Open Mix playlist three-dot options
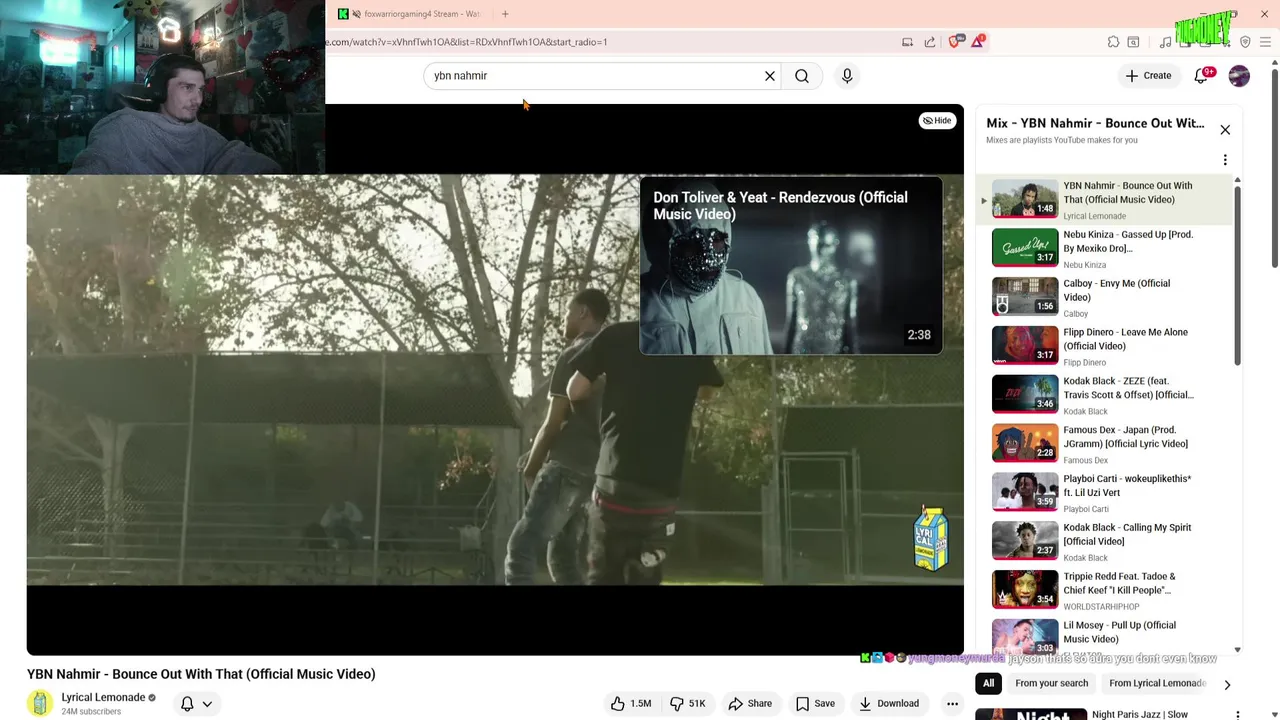The image size is (1280, 720). [1225, 160]
